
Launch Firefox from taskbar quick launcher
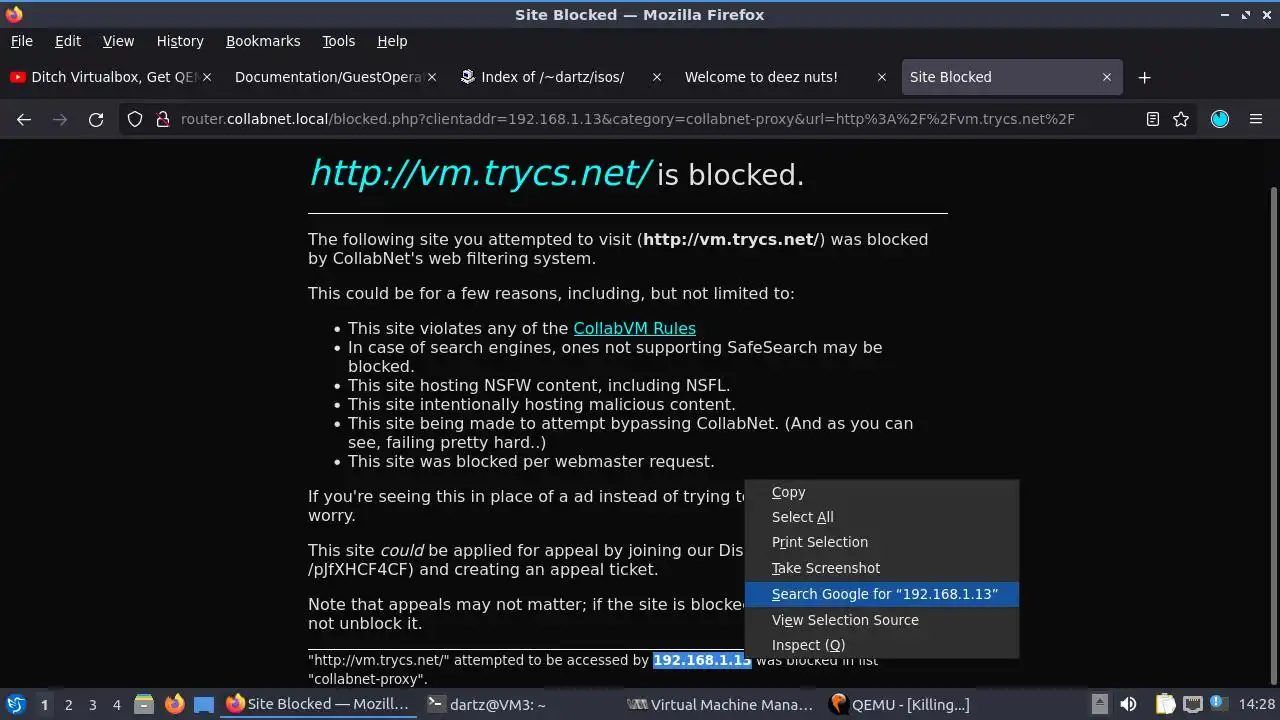[x=174, y=704]
